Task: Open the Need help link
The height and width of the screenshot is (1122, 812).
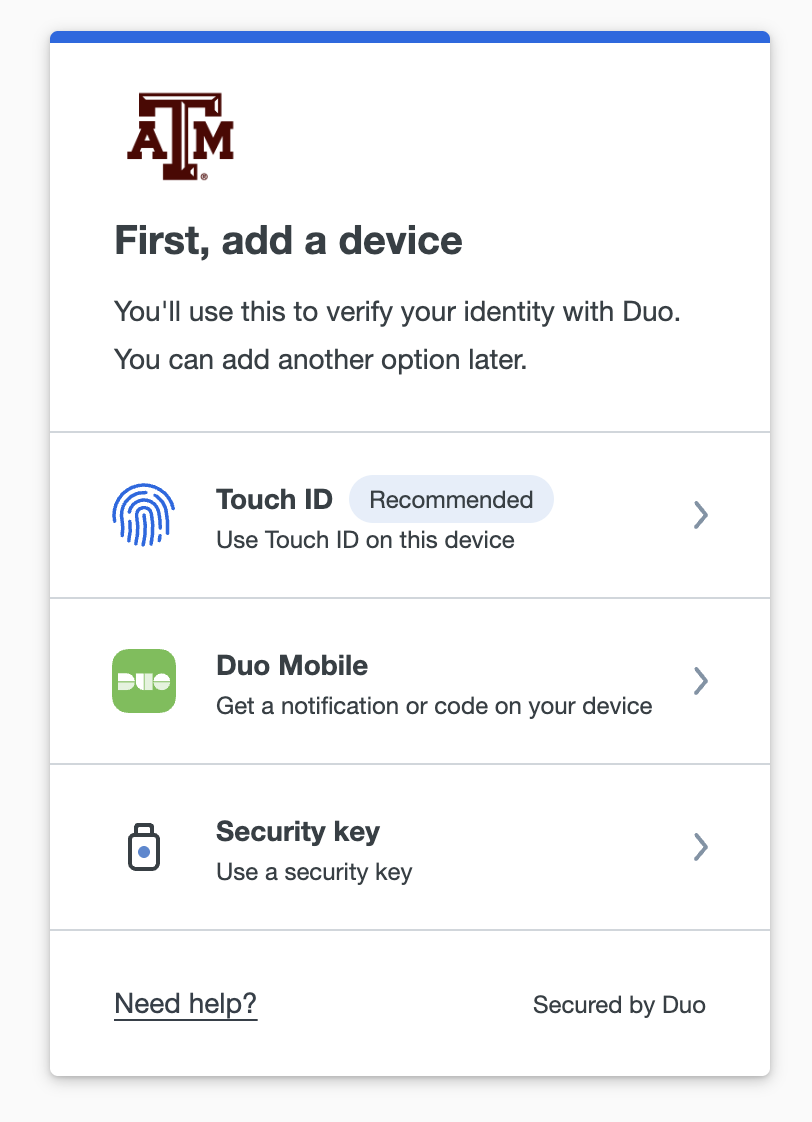Action: tap(185, 1004)
